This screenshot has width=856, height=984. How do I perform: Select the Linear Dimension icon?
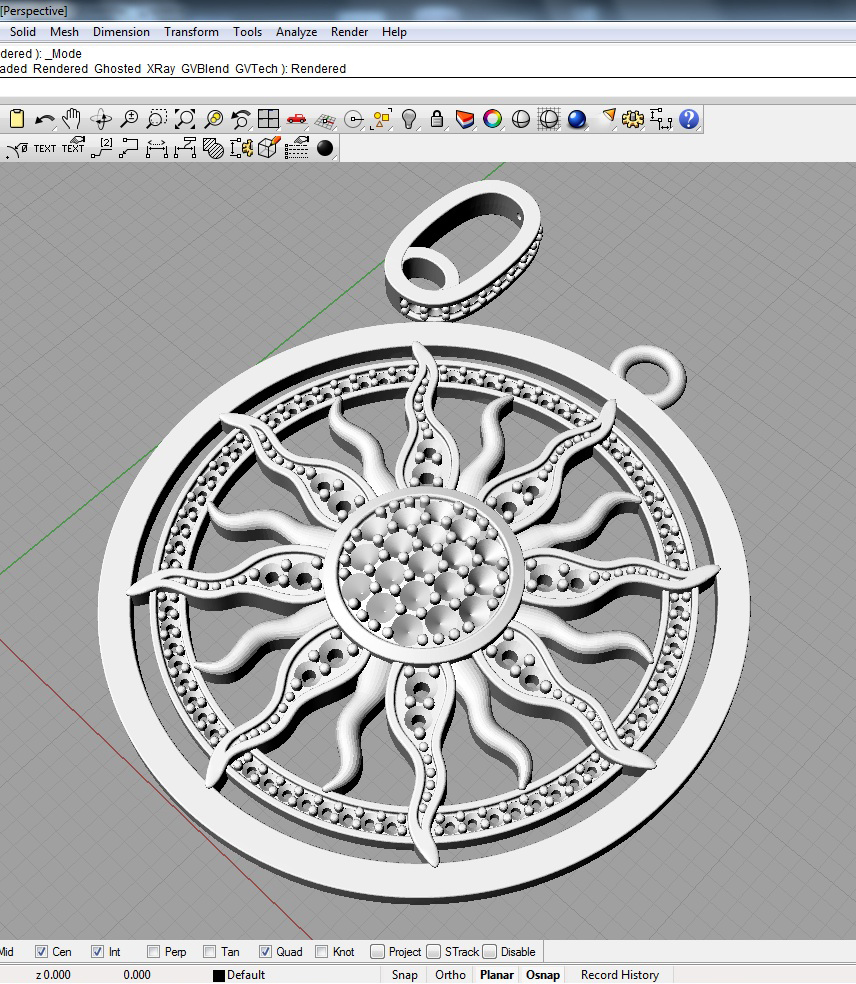[157, 149]
